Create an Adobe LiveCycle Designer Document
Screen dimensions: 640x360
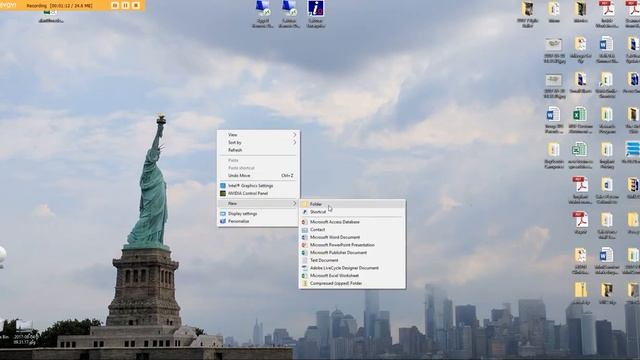pyautogui.click(x=352, y=268)
